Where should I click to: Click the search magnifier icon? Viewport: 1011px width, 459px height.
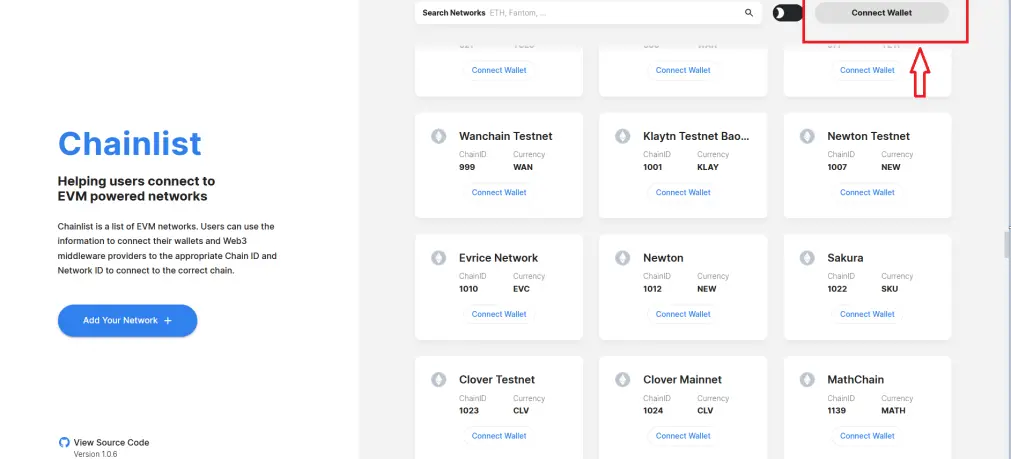[x=749, y=13]
